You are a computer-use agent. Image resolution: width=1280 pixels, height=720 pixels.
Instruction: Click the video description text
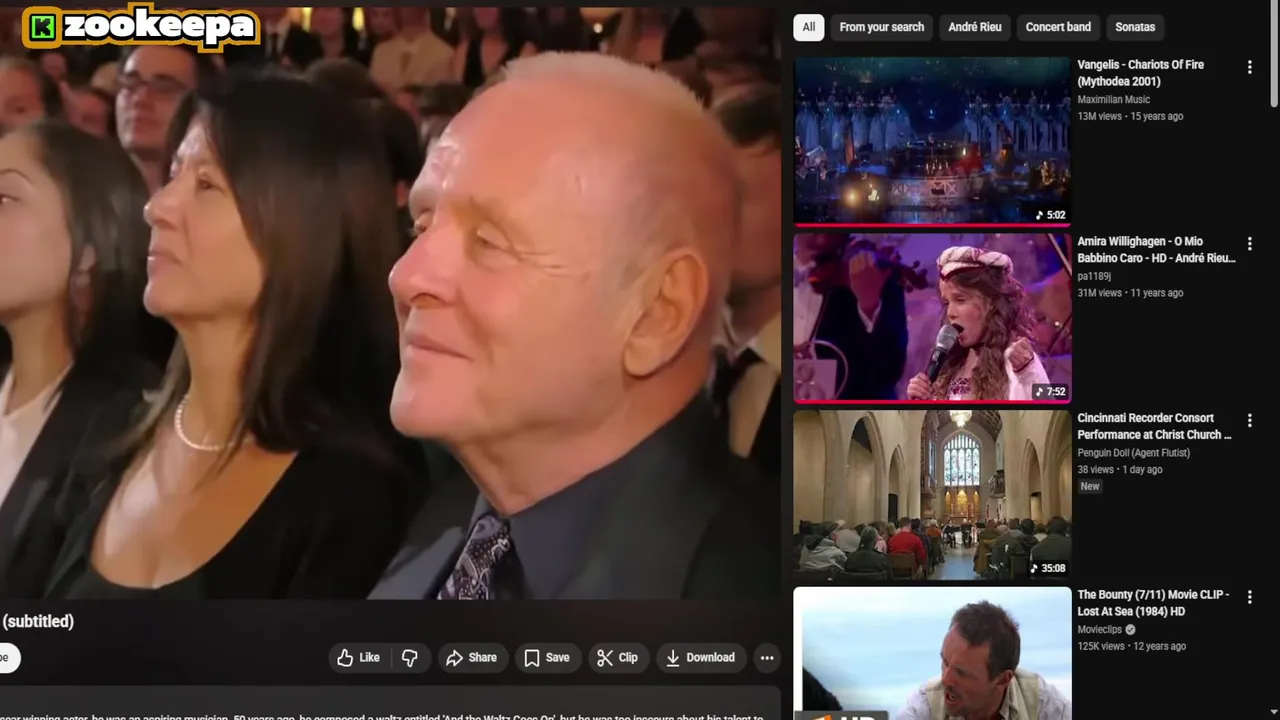382,716
